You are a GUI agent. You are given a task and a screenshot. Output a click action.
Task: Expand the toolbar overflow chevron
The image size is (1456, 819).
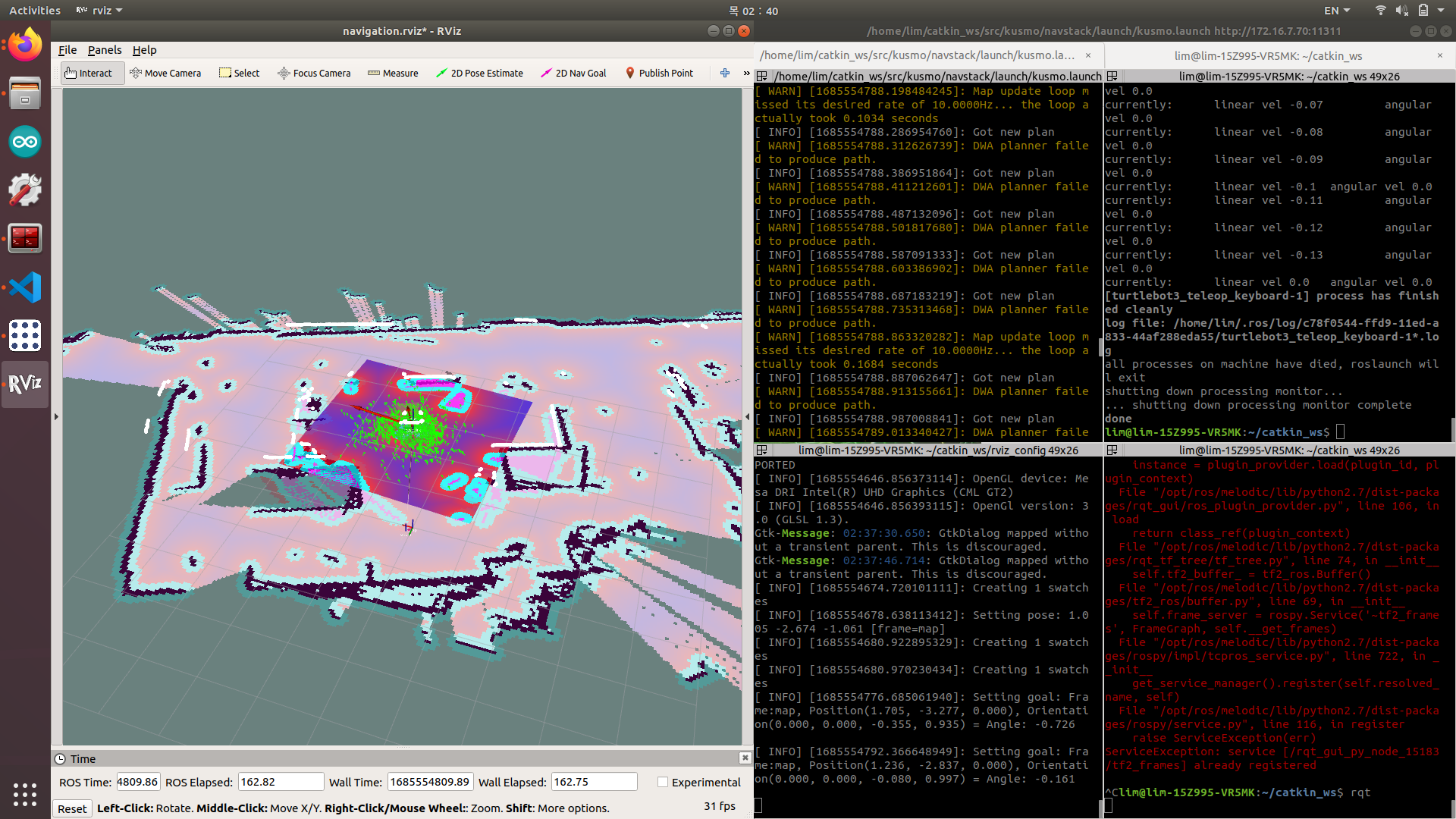[x=746, y=73]
